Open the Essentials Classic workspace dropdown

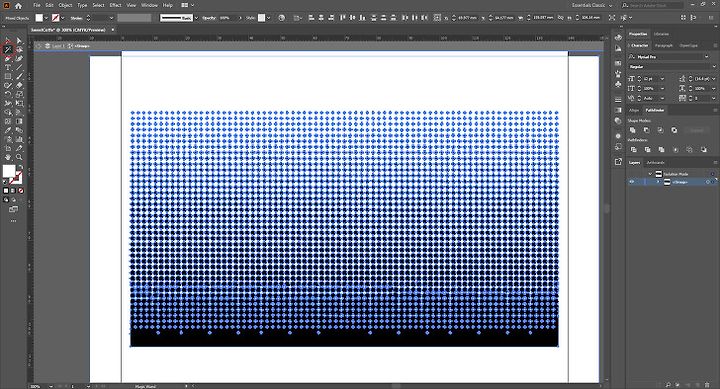tap(591, 6)
